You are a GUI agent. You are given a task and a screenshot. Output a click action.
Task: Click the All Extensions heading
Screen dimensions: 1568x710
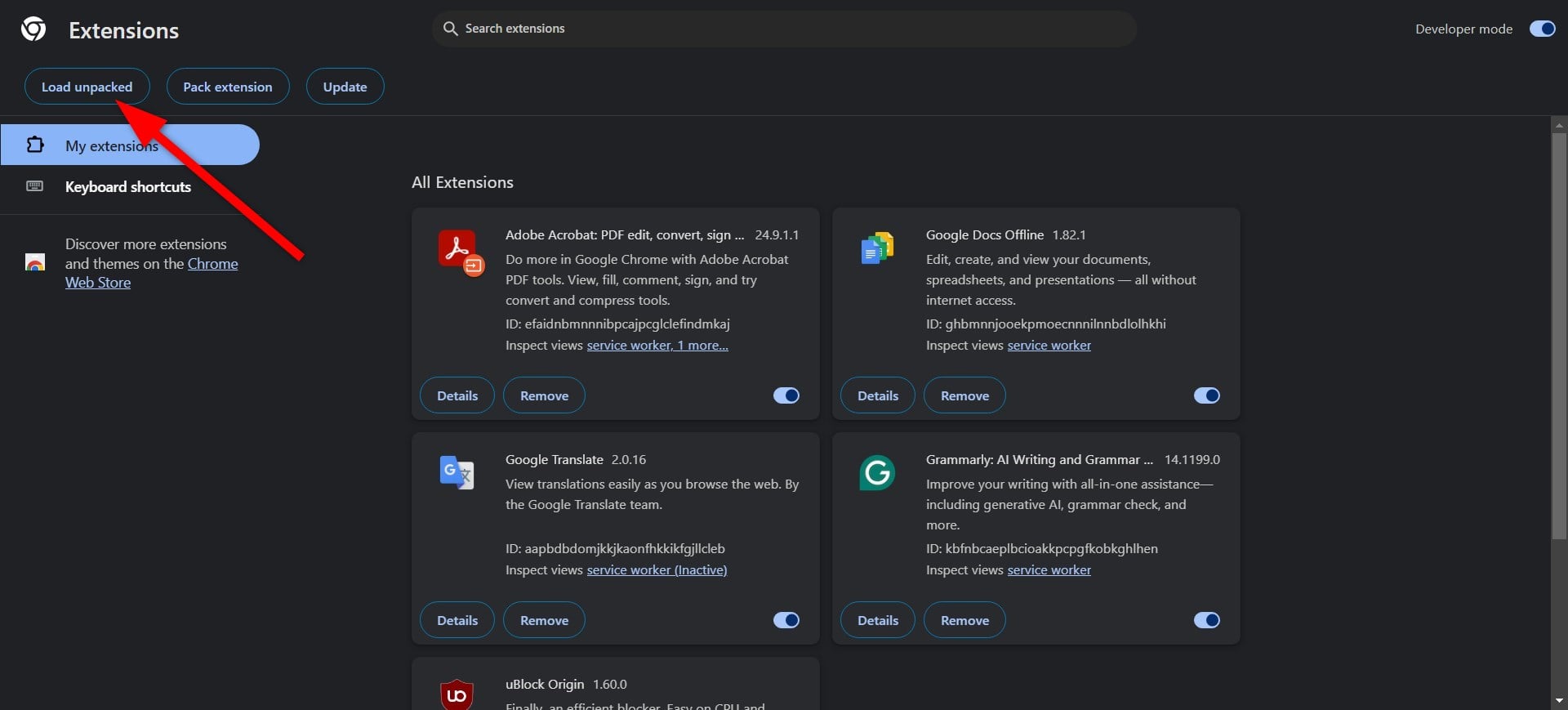462,182
